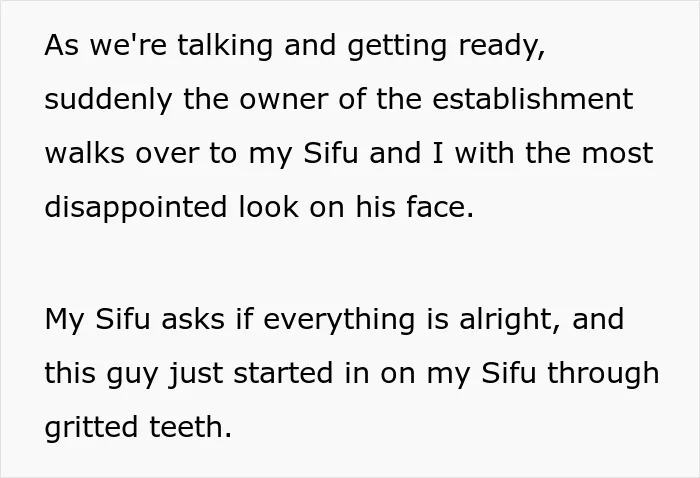Click the word "walks"
The image size is (700, 478).
84,153
